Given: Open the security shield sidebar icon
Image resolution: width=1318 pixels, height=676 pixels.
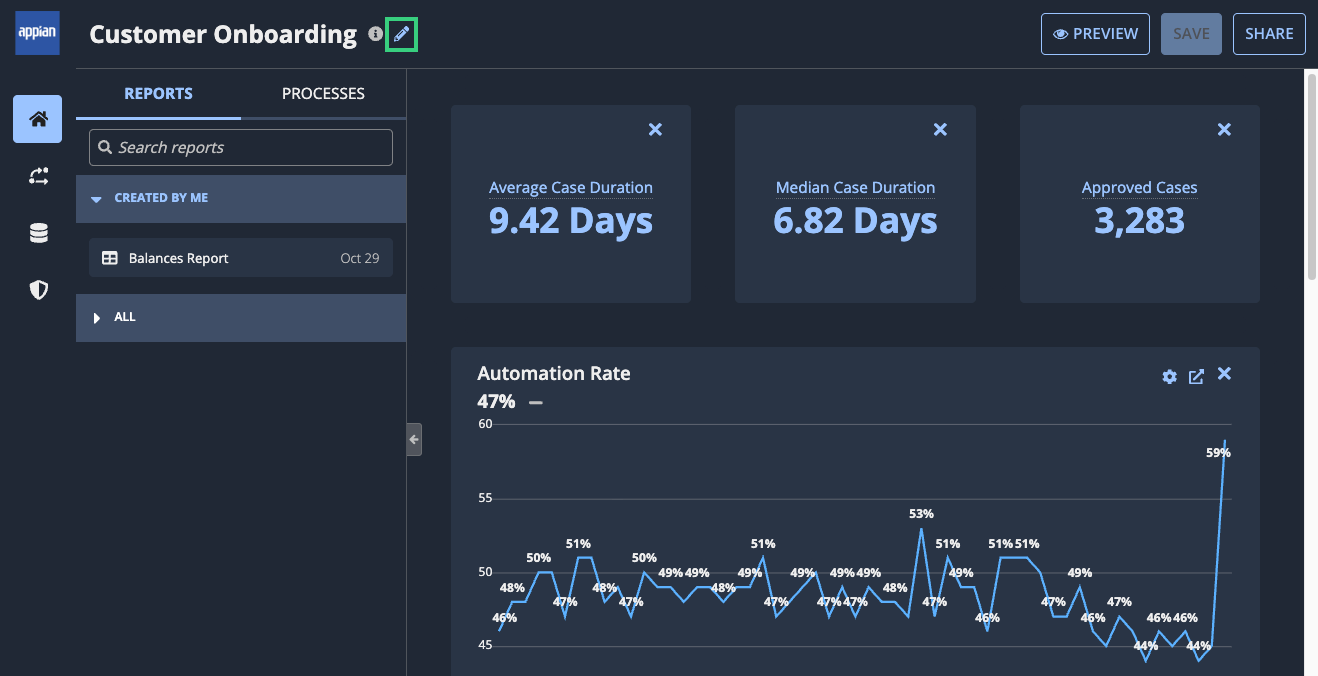Looking at the screenshot, I should pos(38,290).
